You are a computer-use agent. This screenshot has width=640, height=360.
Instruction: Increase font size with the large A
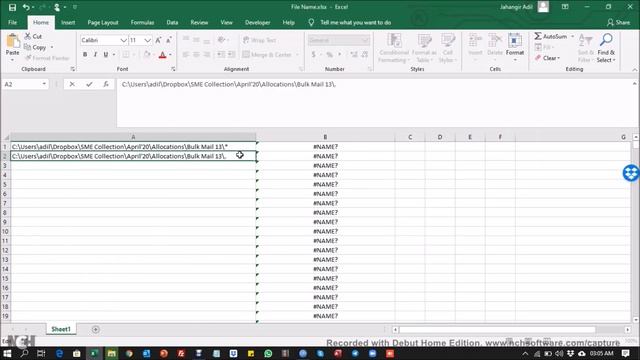(158, 40)
